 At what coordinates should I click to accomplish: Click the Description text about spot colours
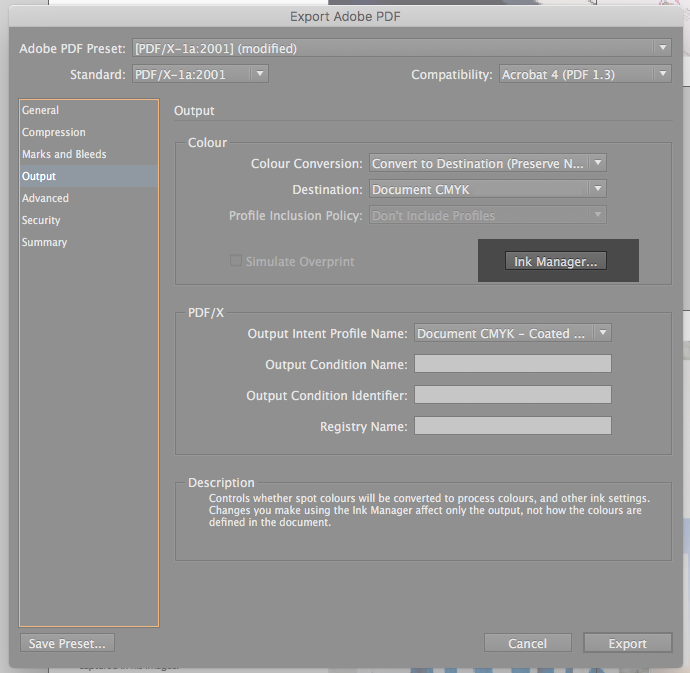point(429,510)
